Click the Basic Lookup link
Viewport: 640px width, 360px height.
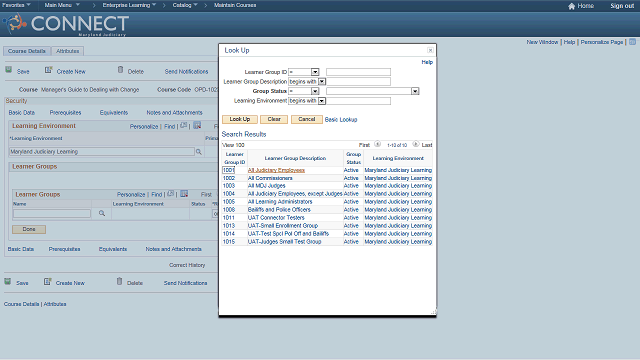[x=341, y=120]
